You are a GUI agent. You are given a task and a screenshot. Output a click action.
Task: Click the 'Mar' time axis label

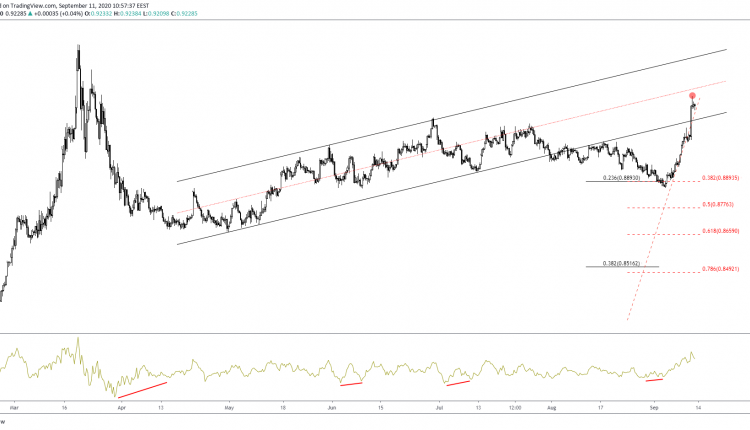14,408
